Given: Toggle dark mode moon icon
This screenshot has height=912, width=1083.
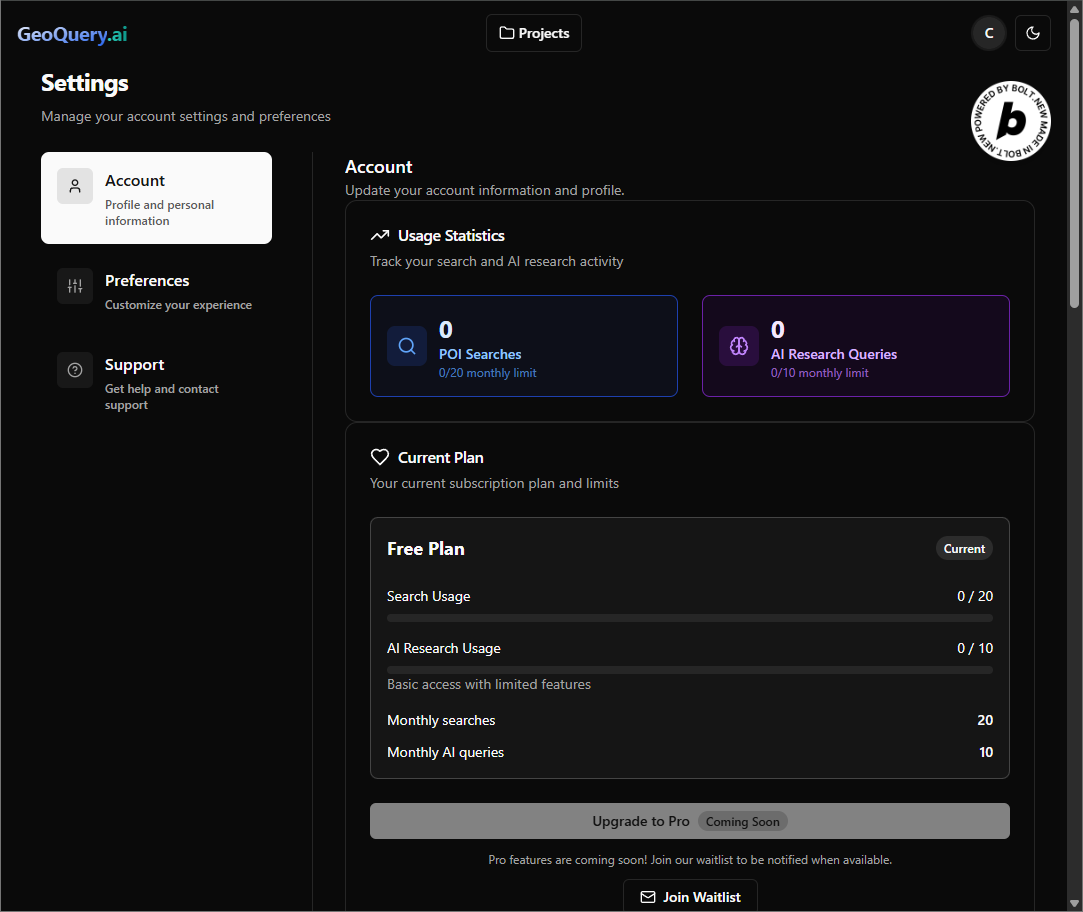Looking at the screenshot, I should (1033, 33).
